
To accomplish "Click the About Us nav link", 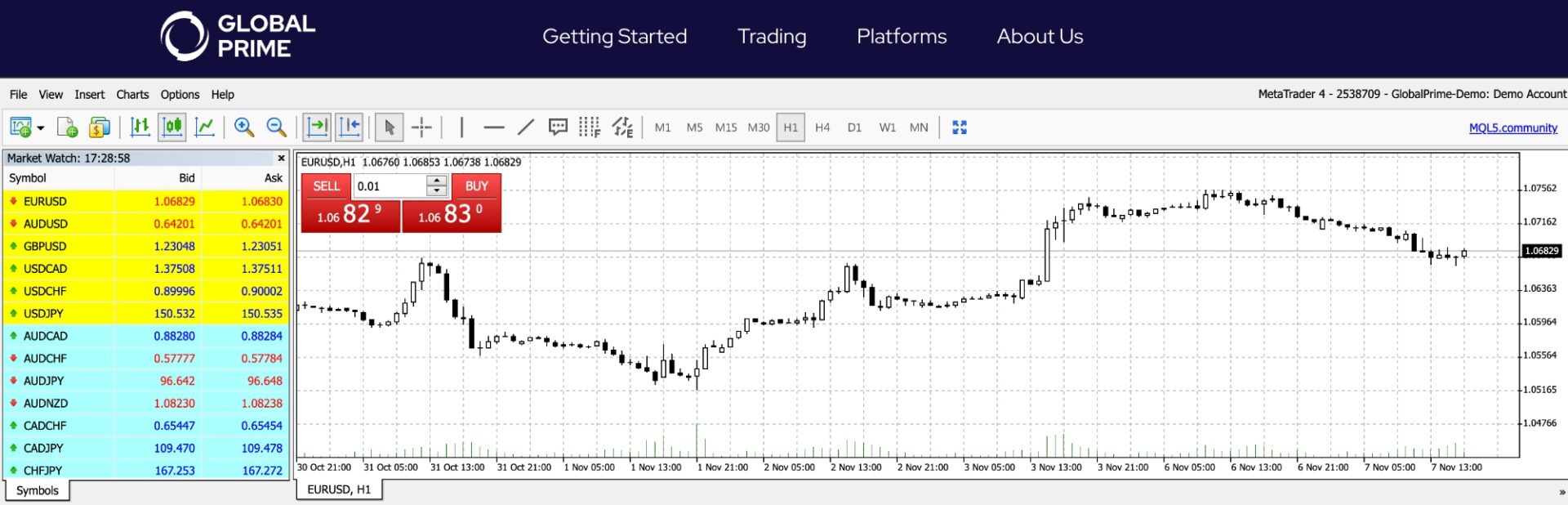I will pos(1040,37).
